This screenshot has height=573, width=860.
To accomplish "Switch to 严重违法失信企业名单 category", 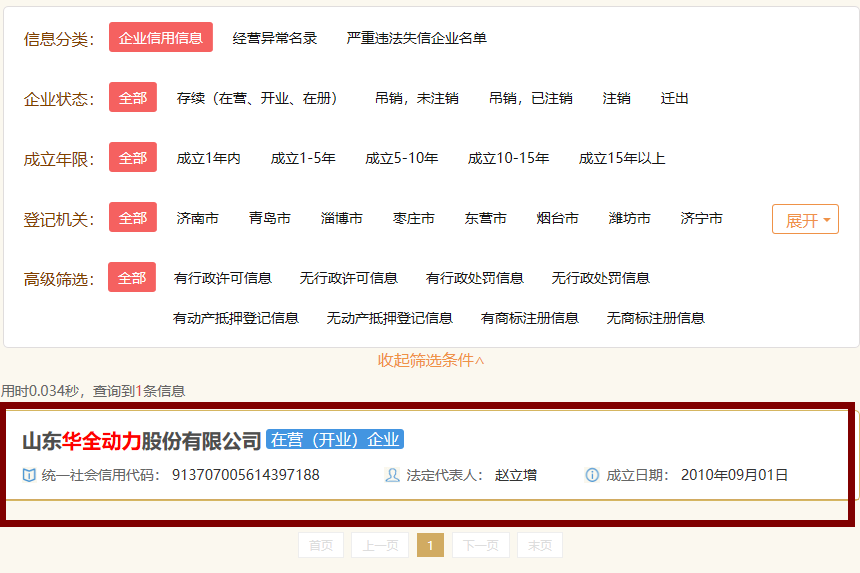I will click(416, 38).
